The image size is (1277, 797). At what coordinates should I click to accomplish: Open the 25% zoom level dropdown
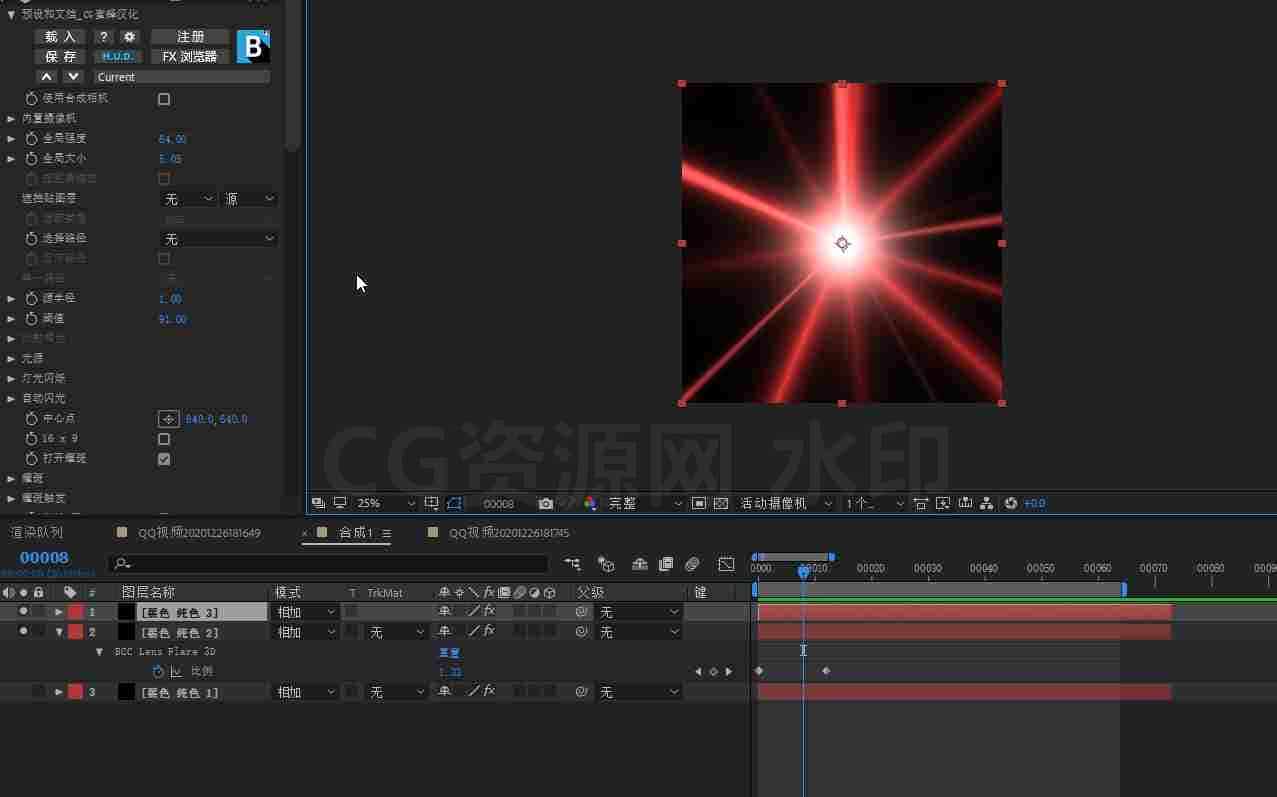click(x=386, y=503)
